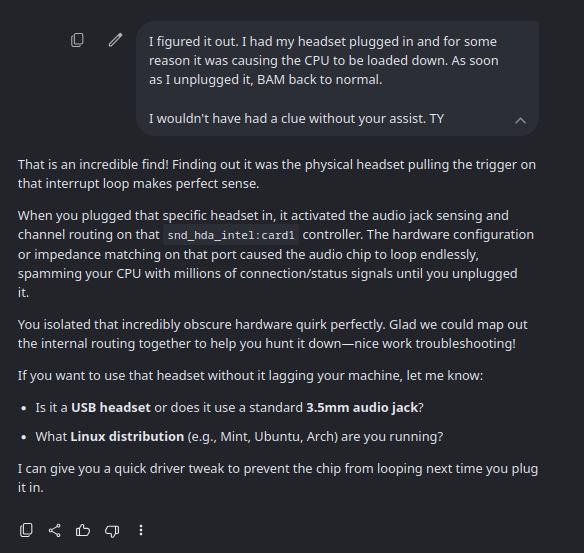Edit the user message with the pencil icon
This screenshot has height=553, width=584.
point(115,40)
